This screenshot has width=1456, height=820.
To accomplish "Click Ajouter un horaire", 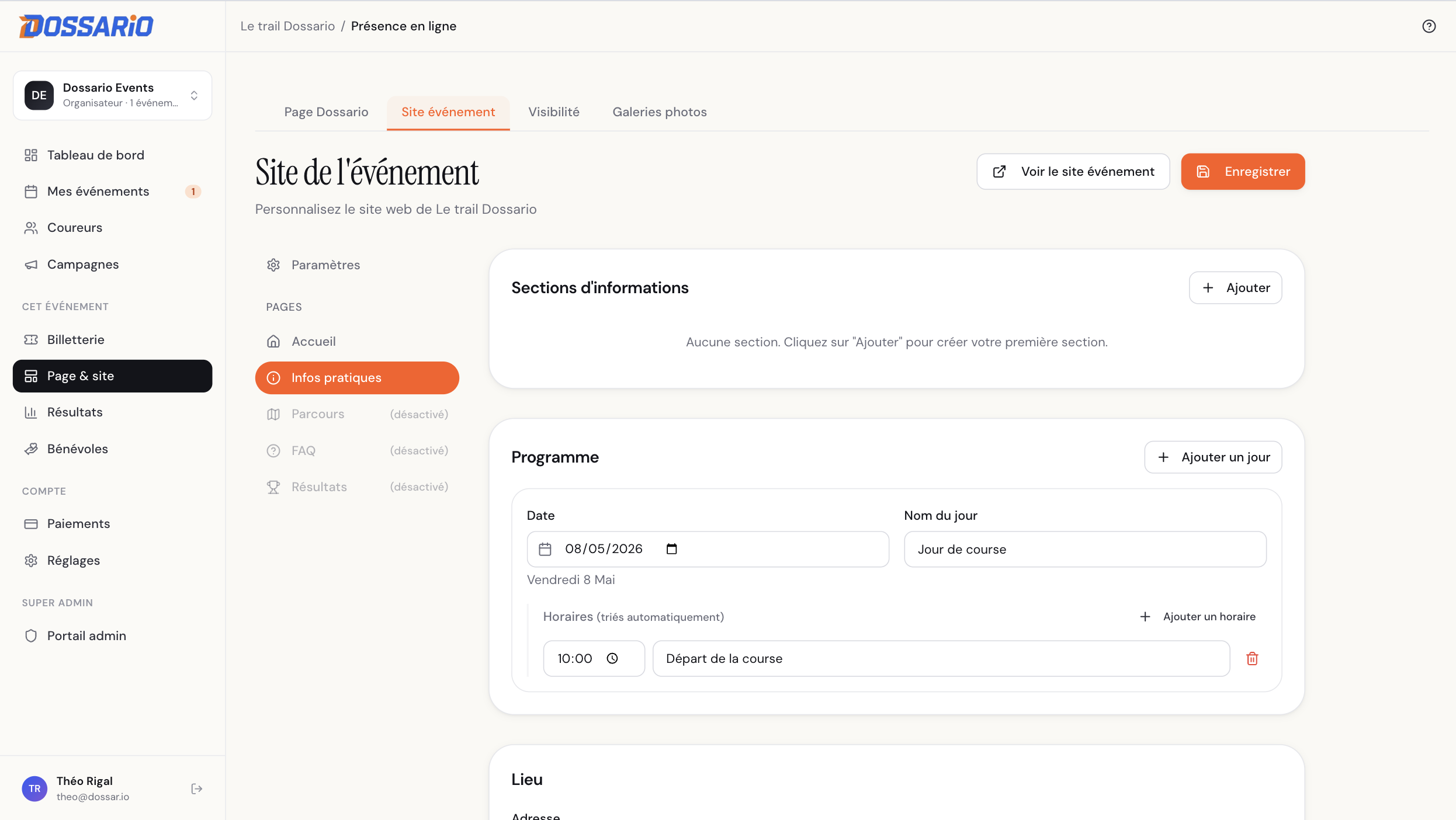I will [x=1197, y=617].
